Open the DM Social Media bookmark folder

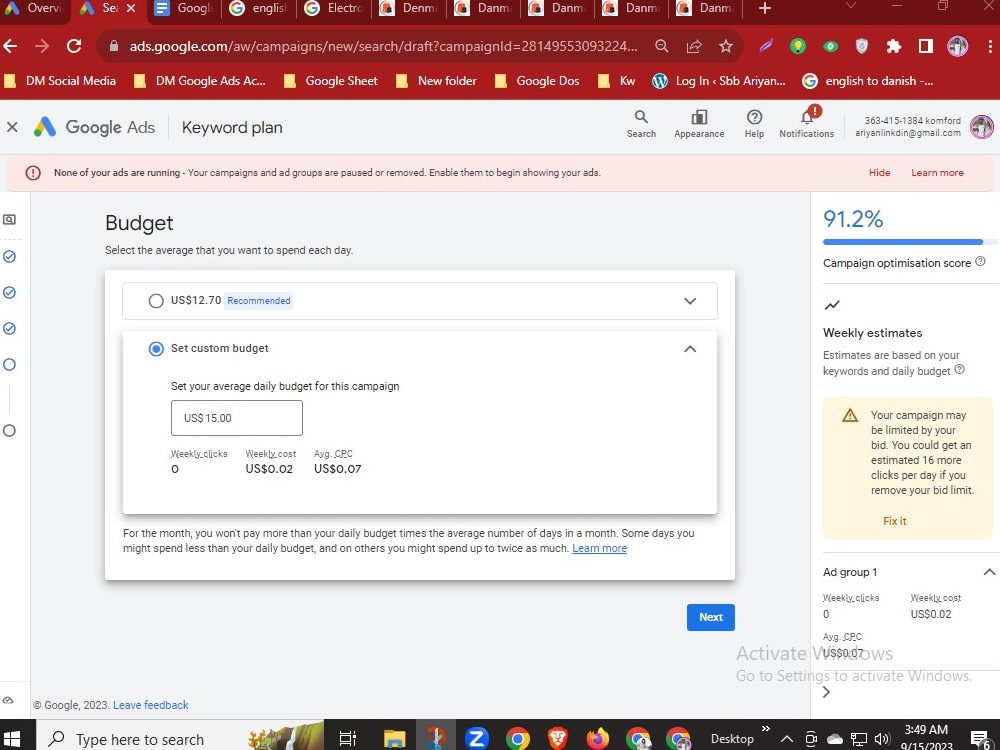pos(61,81)
